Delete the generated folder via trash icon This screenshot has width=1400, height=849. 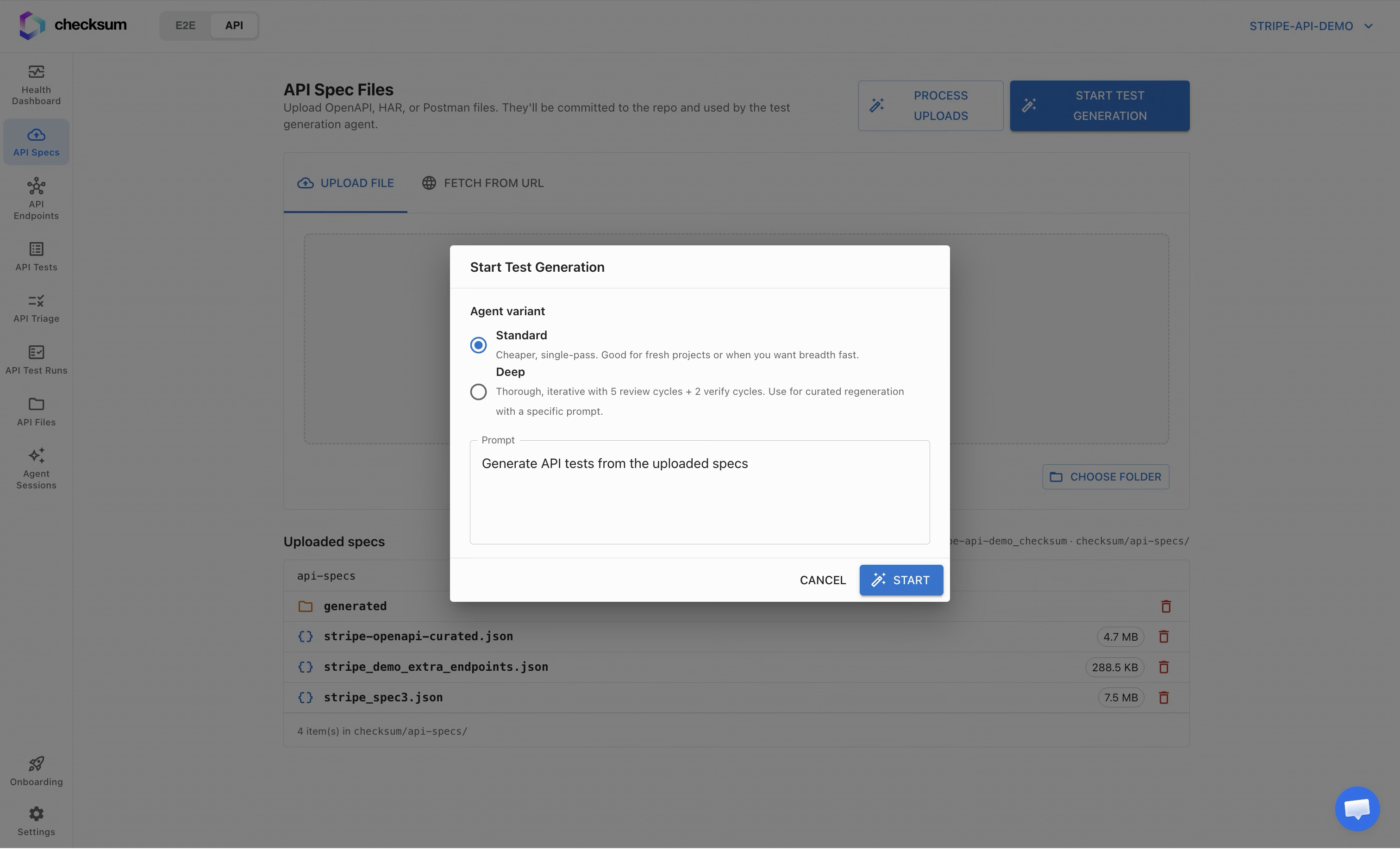pyautogui.click(x=1166, y=606)
